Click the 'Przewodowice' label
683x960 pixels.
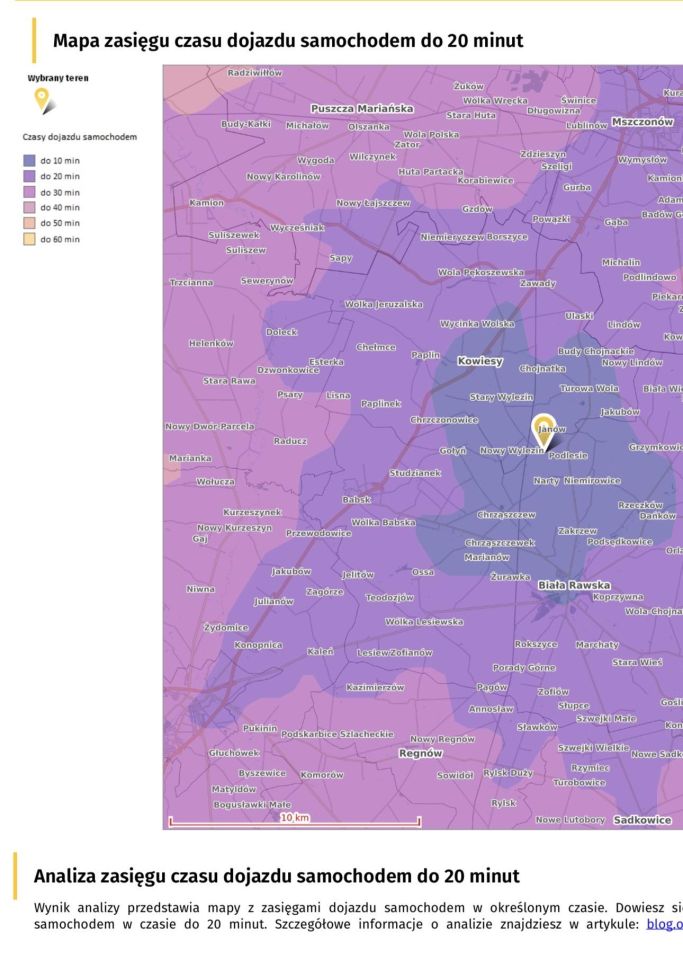point(319,533)
